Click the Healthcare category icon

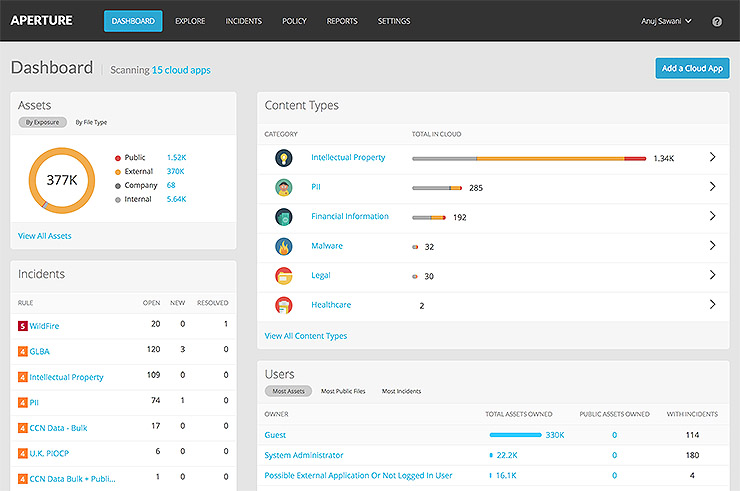coord(284,305)
